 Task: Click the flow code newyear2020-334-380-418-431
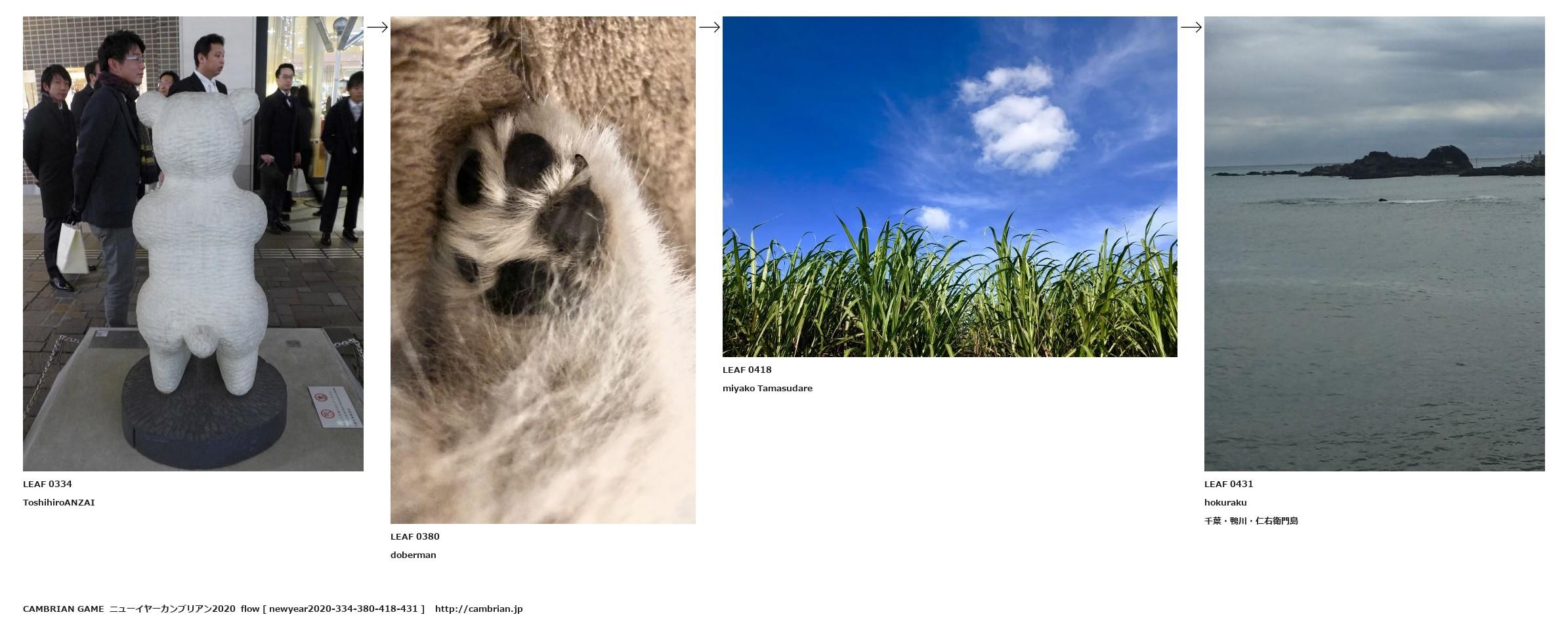(x=343, y=609)
